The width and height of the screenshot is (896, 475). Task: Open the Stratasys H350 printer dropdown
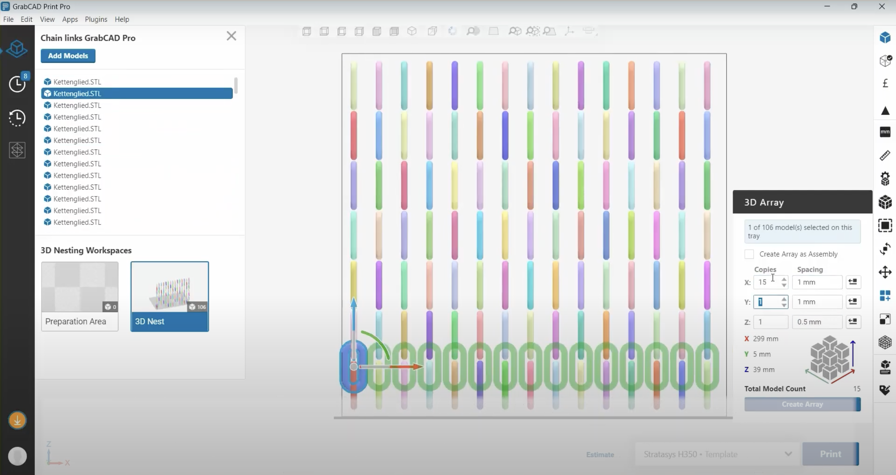[716, 454]
